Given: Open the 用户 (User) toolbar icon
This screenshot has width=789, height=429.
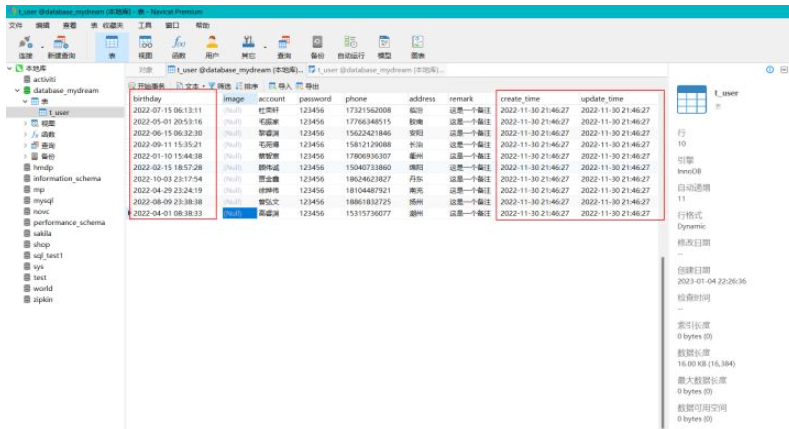Looking at the screenshot, I should (x=212, y=45).
